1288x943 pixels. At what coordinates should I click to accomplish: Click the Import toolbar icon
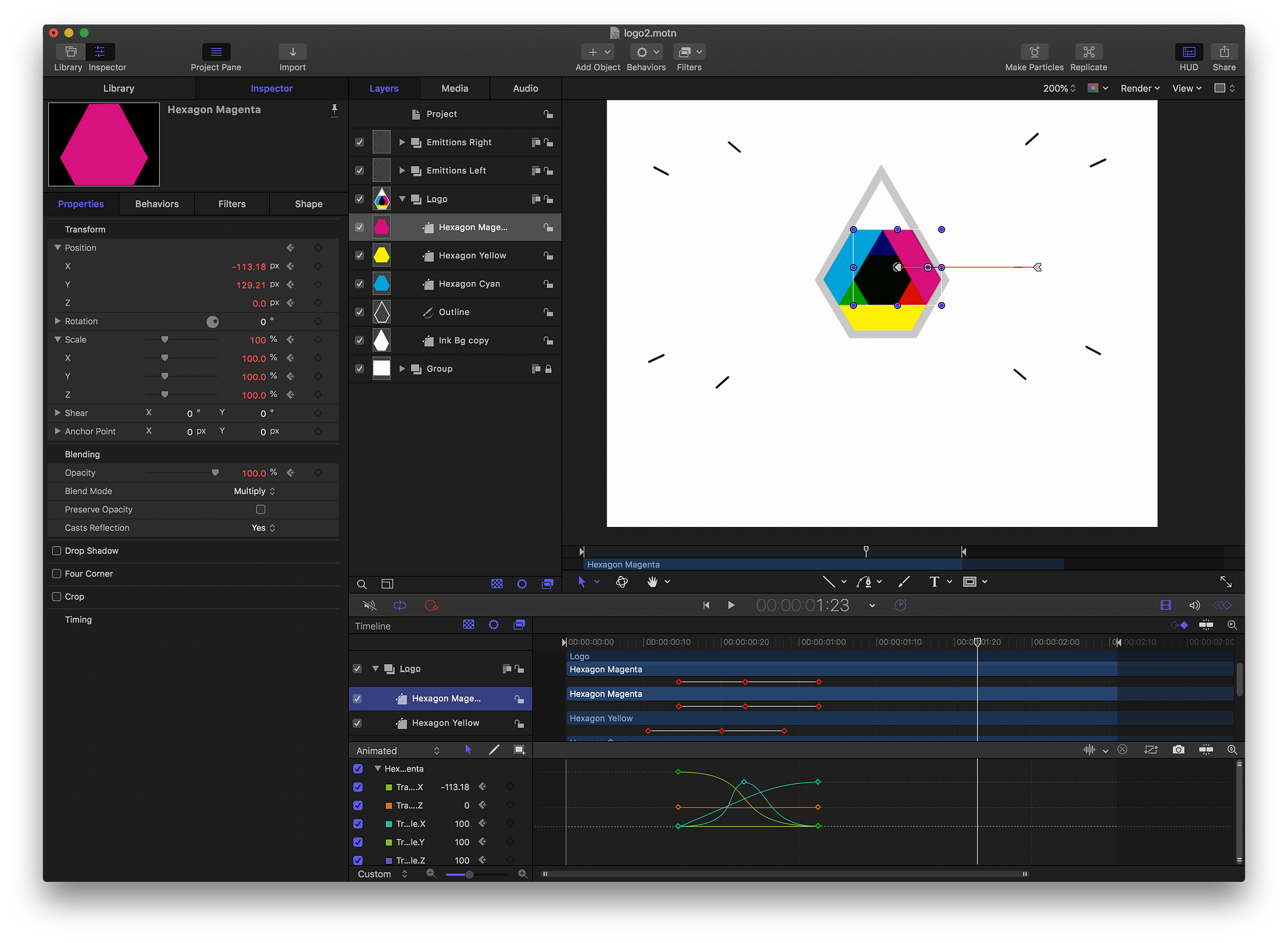point(292,52)
